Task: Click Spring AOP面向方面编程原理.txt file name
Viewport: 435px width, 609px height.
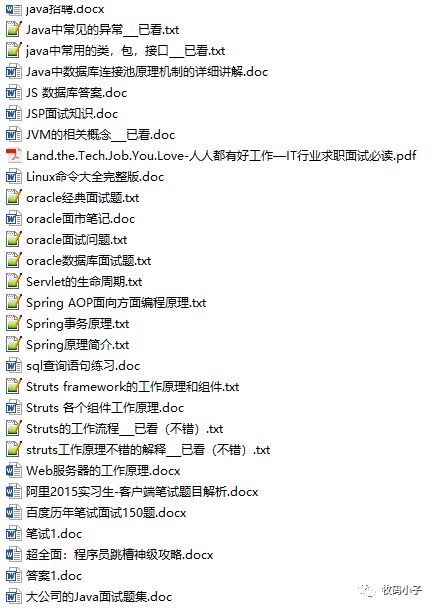Action: click(116, 303)
